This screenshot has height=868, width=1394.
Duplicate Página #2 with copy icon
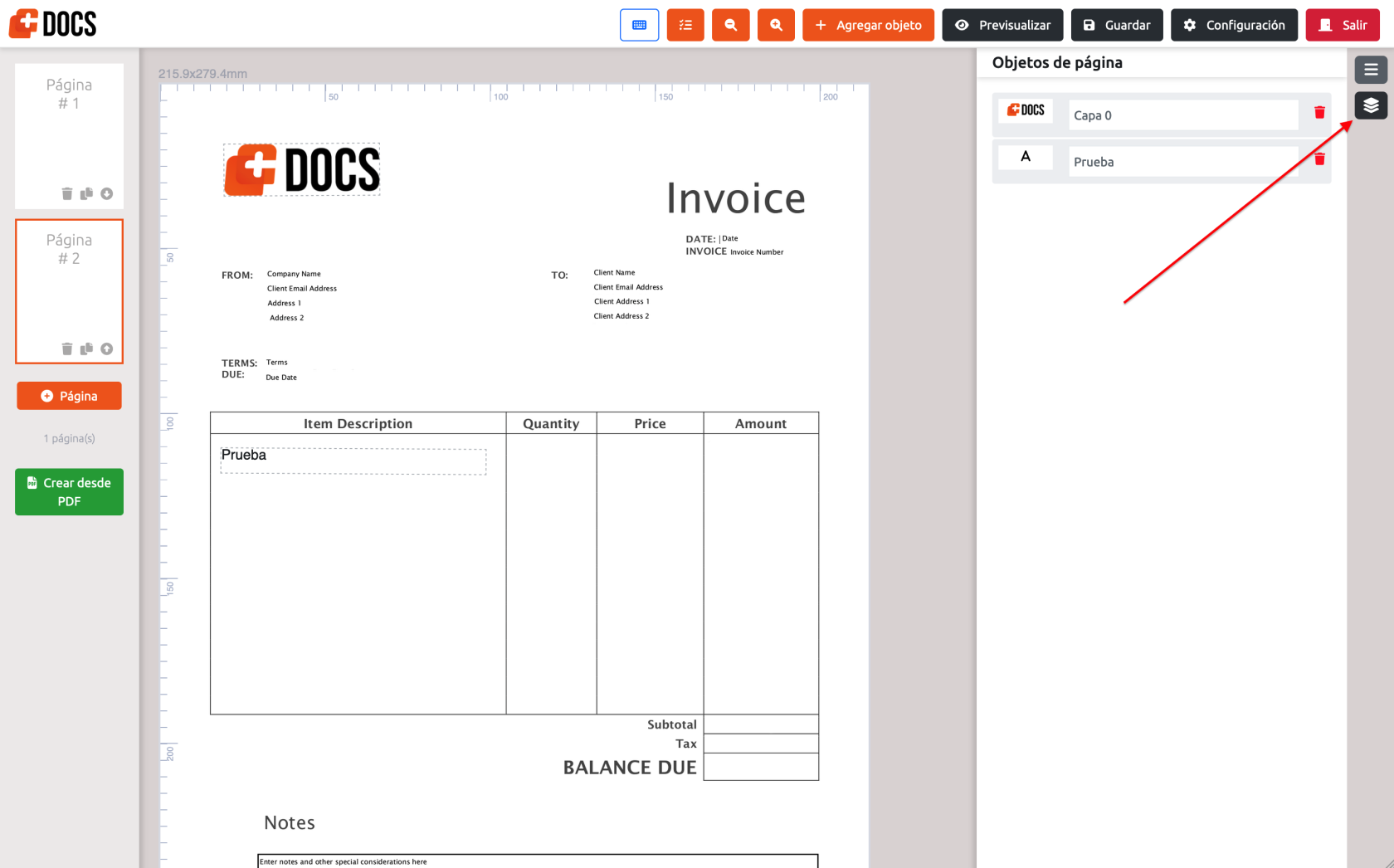point(86,349)
